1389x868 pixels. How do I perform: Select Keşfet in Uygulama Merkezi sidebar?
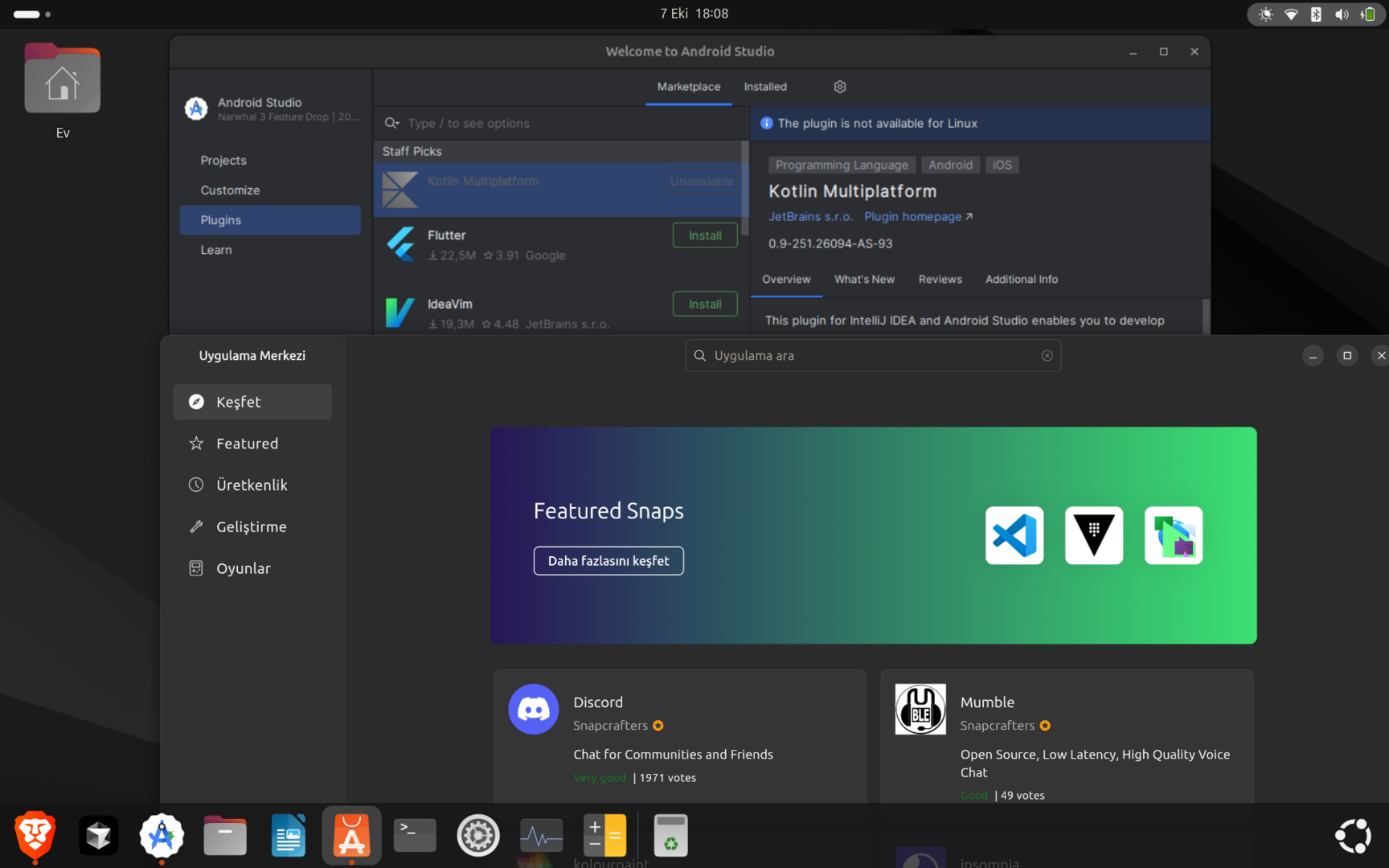click(252, 402)
